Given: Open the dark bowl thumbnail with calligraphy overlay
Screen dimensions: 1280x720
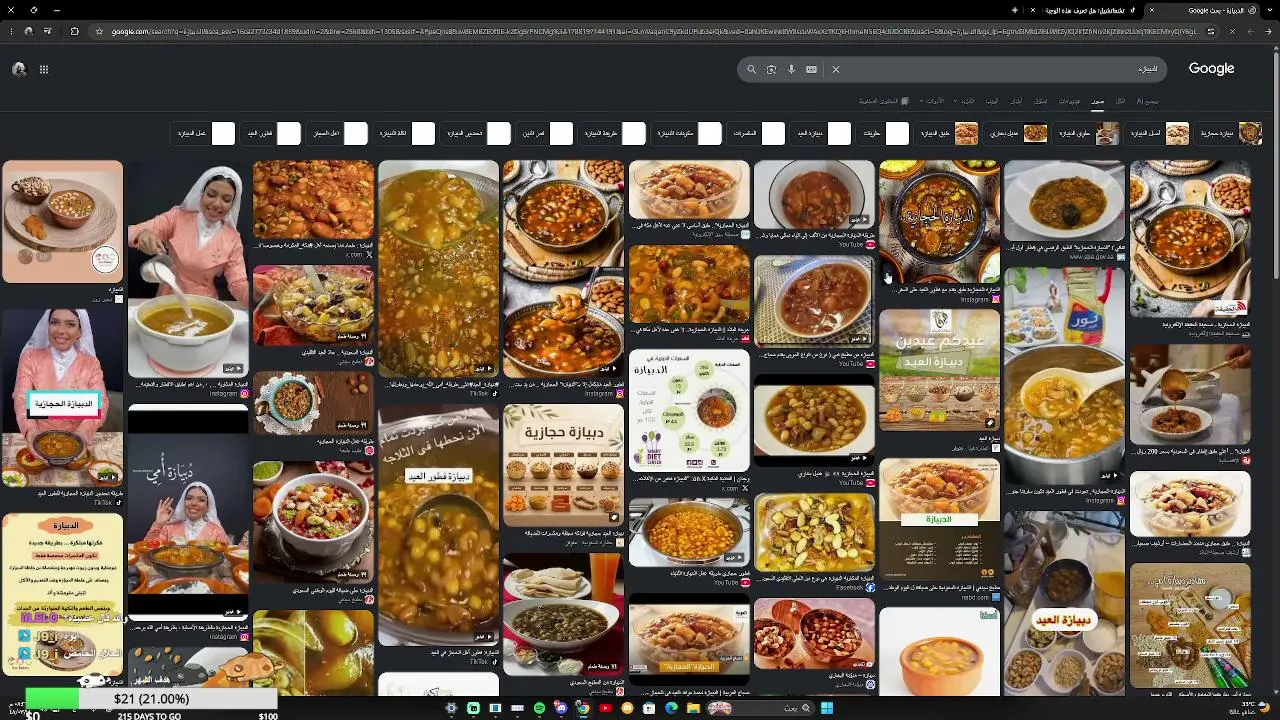Looking at the screenshot, I should [939, 222].
